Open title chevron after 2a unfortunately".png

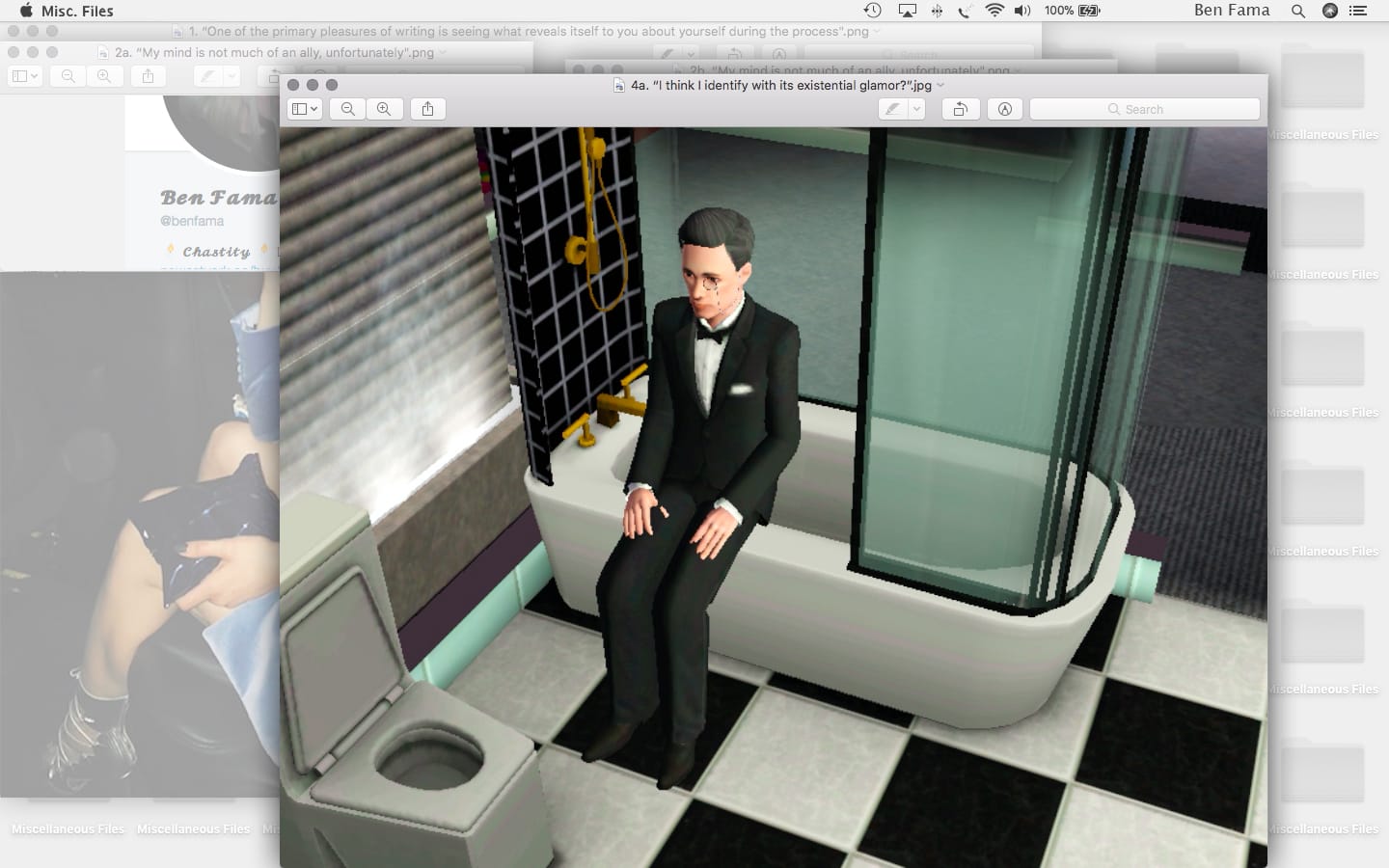pos(443,52)
